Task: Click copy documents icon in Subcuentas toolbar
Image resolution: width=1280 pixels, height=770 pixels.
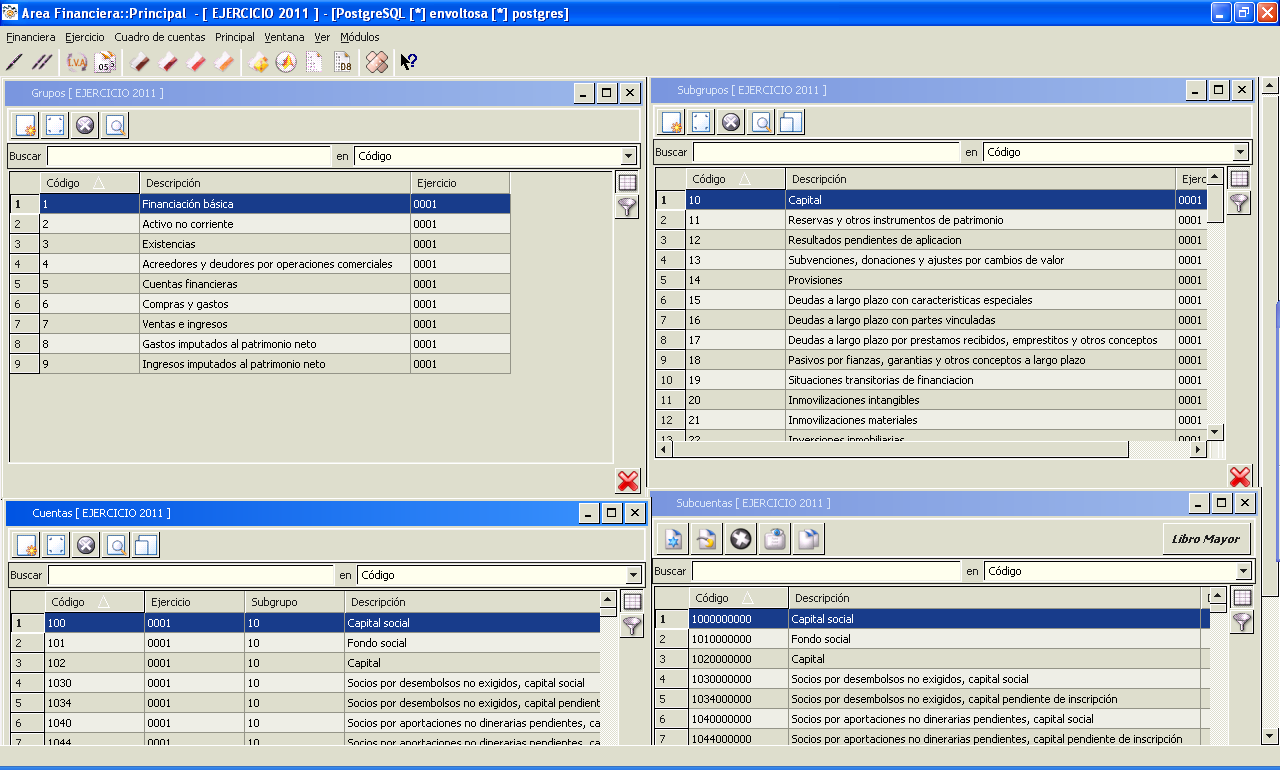Action: tap(808, 539)
